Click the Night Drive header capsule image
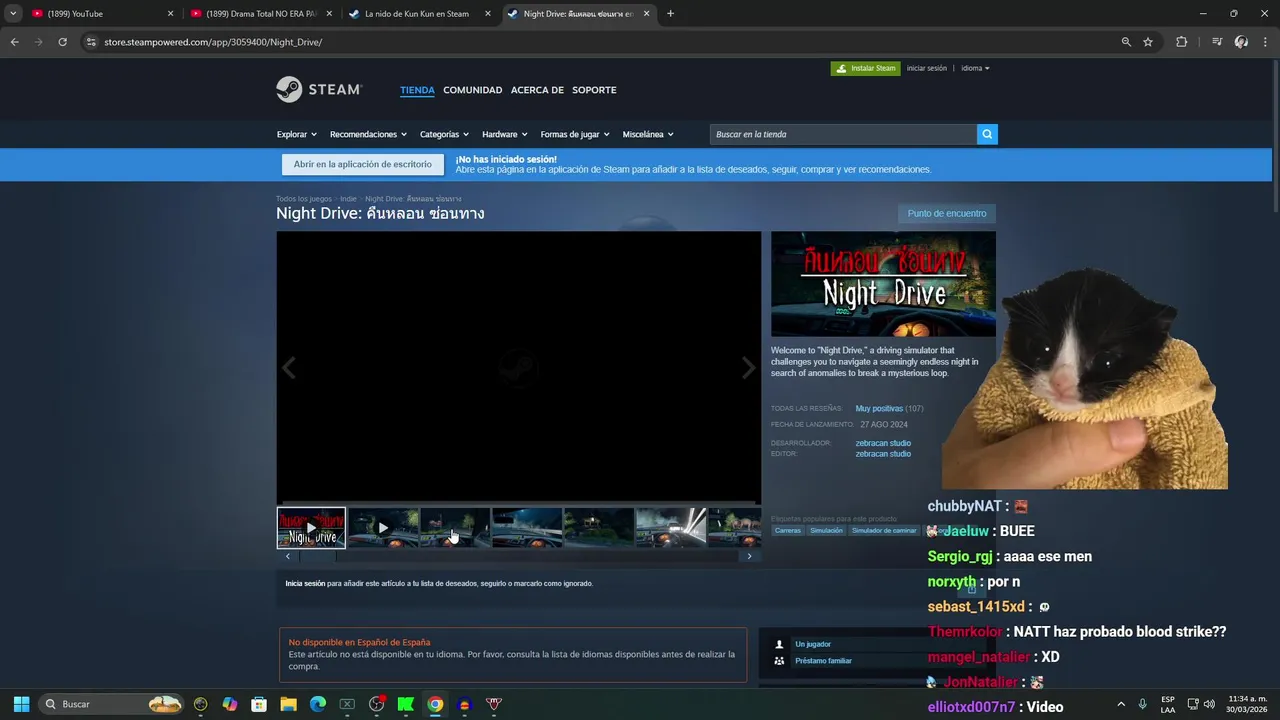The width and height of the screenshot is (1280, 720). tap(883, 284)
